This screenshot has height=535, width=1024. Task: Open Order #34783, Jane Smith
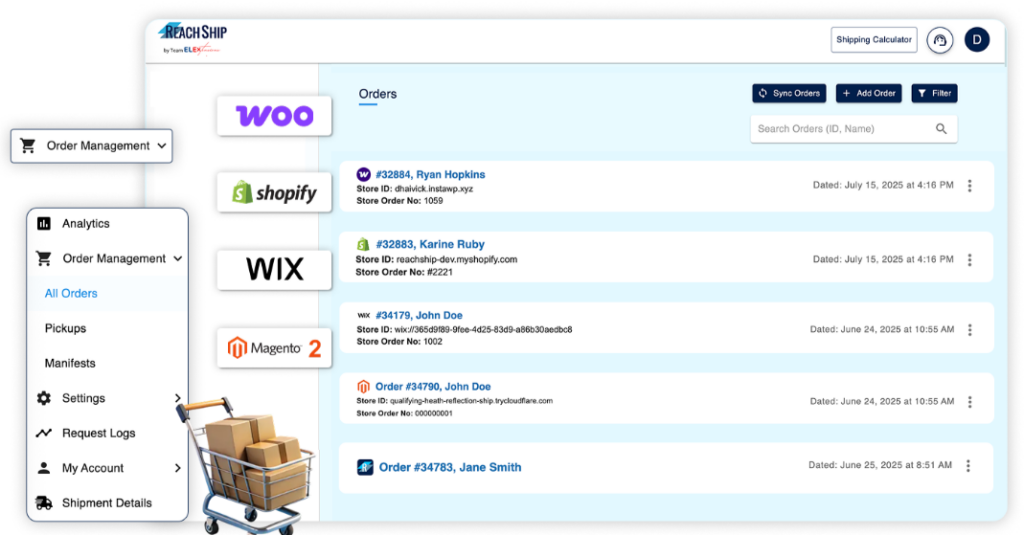point(450,467)
